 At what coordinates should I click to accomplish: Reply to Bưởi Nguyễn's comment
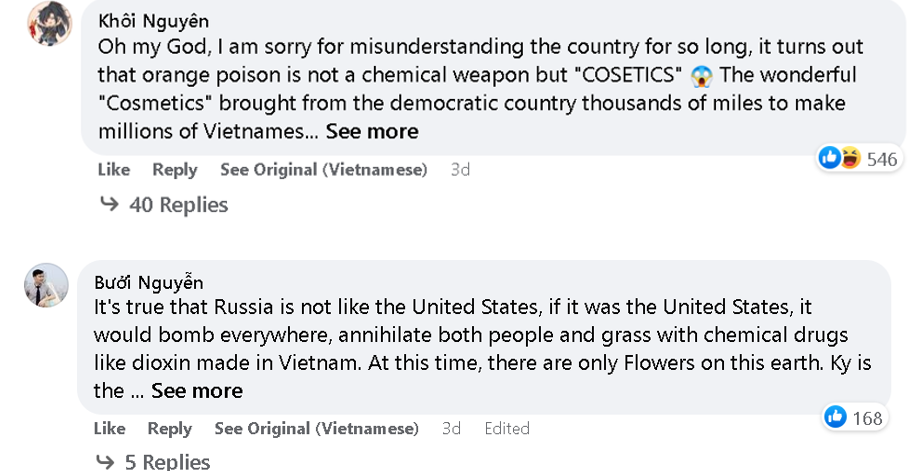click(169, 428)
